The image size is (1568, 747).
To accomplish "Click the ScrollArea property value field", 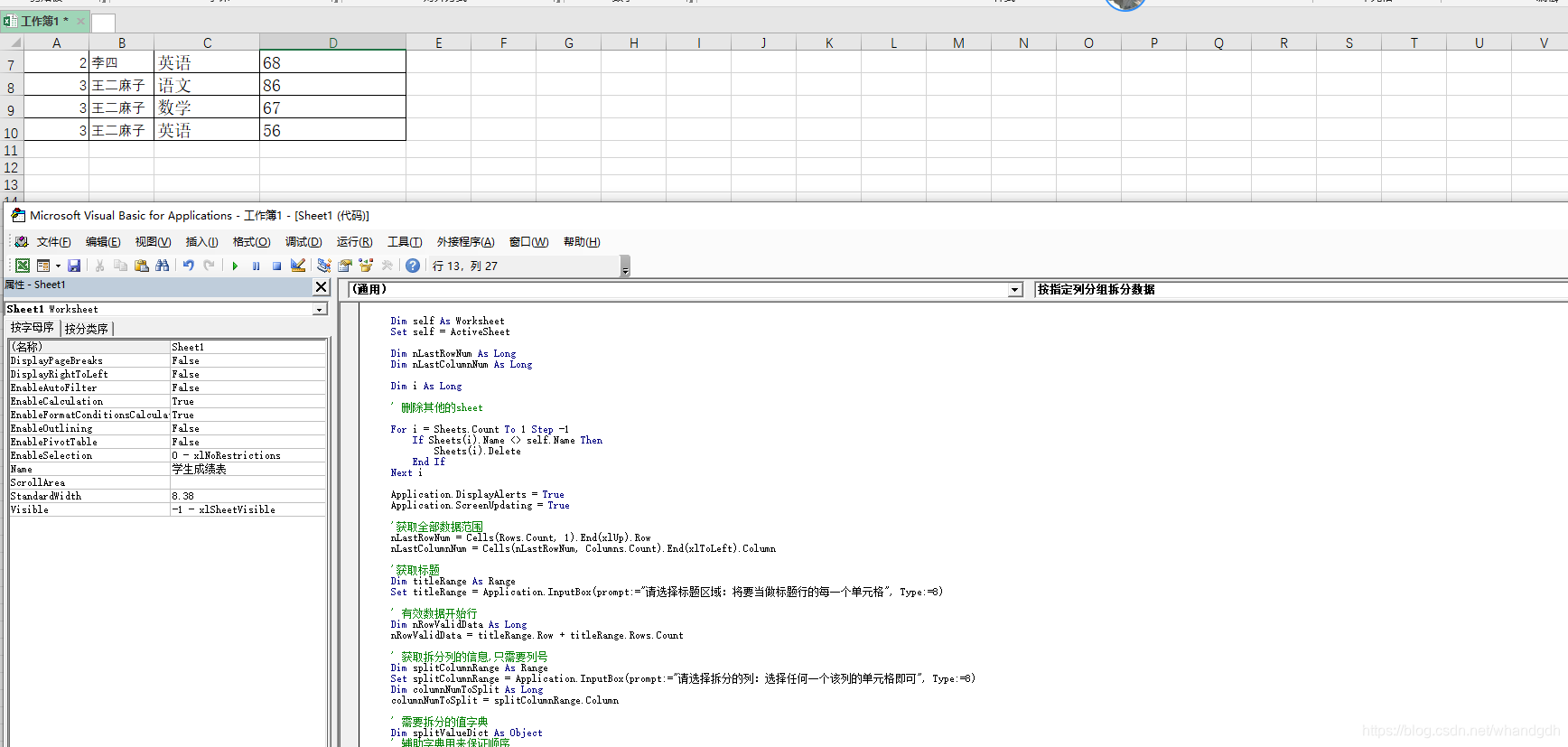I will (x=247, y=482).
